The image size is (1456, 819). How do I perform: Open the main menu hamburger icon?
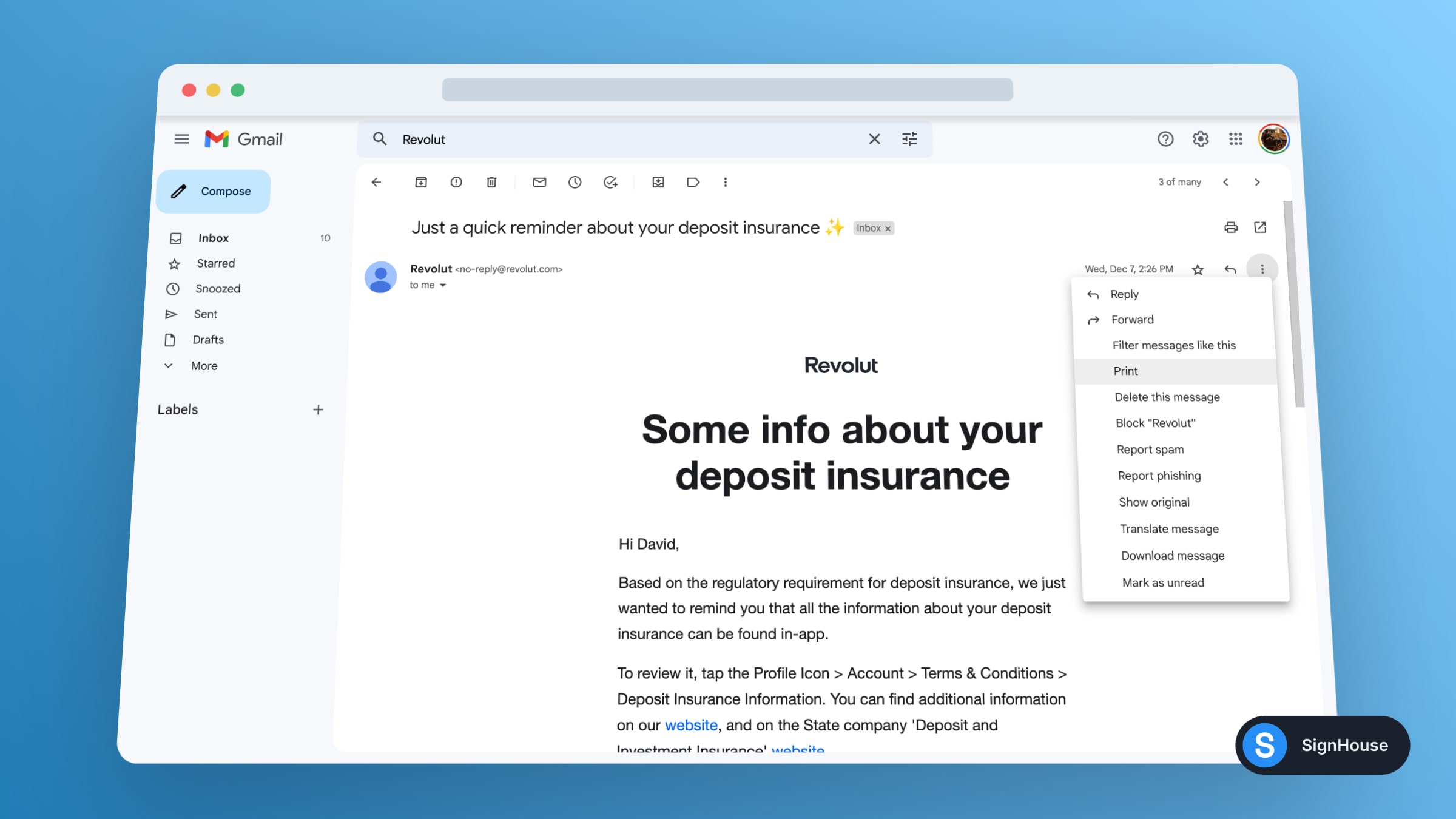(181, 139)
